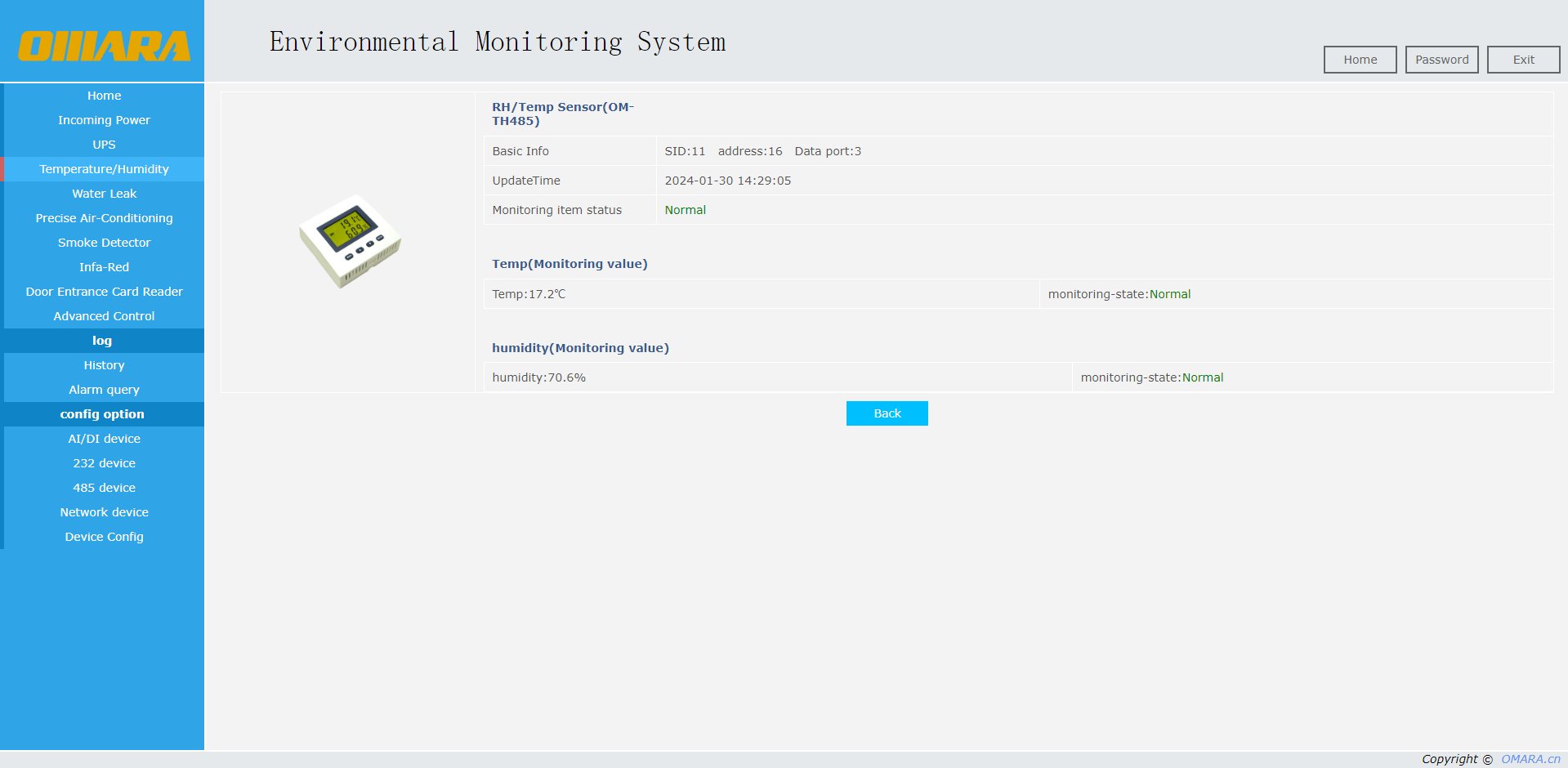Go to UPS monitoring page
The width and height of the screenshot is (1568, 768).
point(104,145)
